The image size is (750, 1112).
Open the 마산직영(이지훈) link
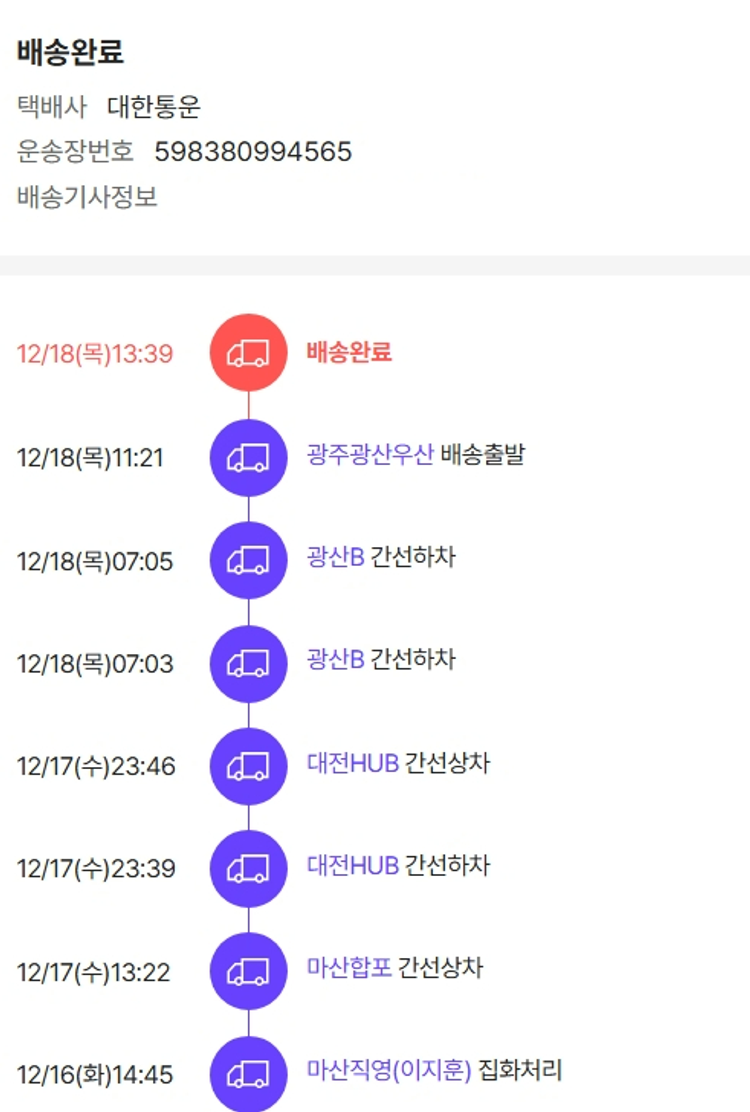388,1071
